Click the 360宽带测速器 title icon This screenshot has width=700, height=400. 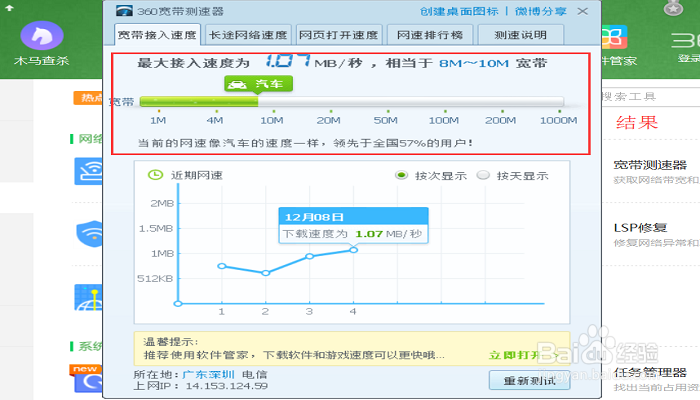(x=124, y=11)
